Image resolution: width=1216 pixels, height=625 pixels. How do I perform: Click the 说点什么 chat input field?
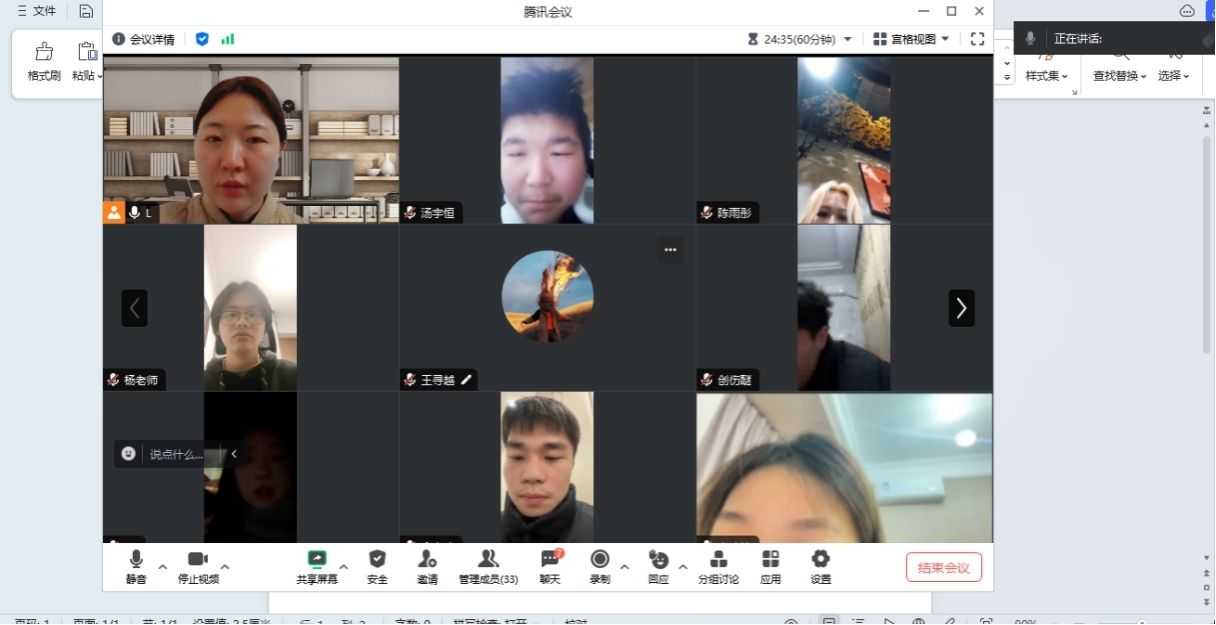[x=176, y=454]
